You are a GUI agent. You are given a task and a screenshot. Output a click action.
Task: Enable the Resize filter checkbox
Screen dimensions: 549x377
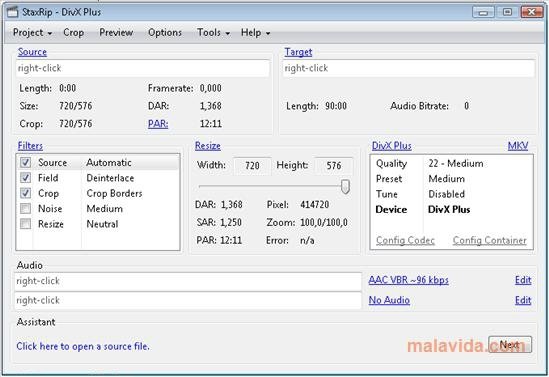tap(25, 224)
